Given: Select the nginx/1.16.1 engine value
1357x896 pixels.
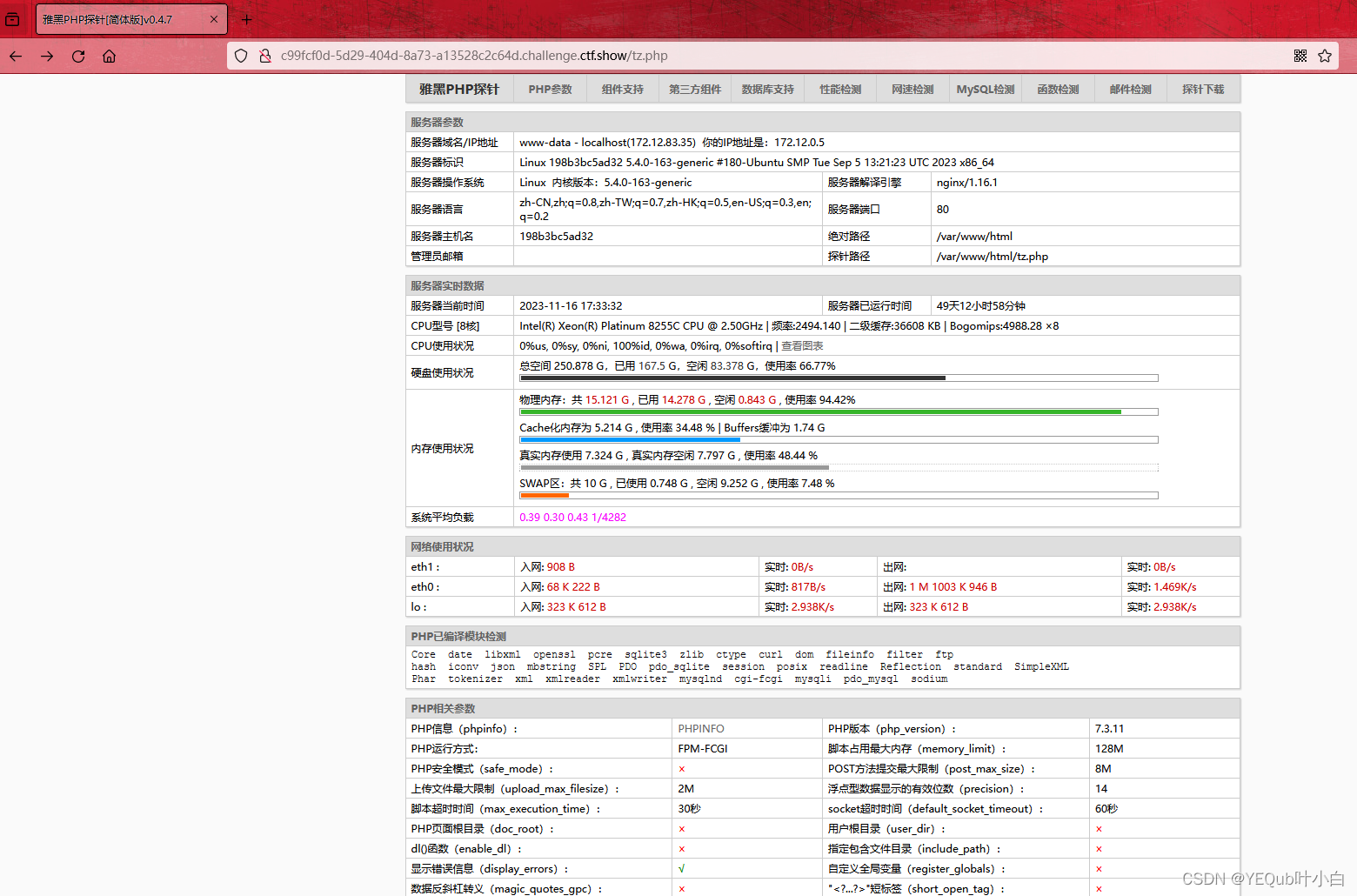Looking at the screenshot, I should tap(967, 183).
